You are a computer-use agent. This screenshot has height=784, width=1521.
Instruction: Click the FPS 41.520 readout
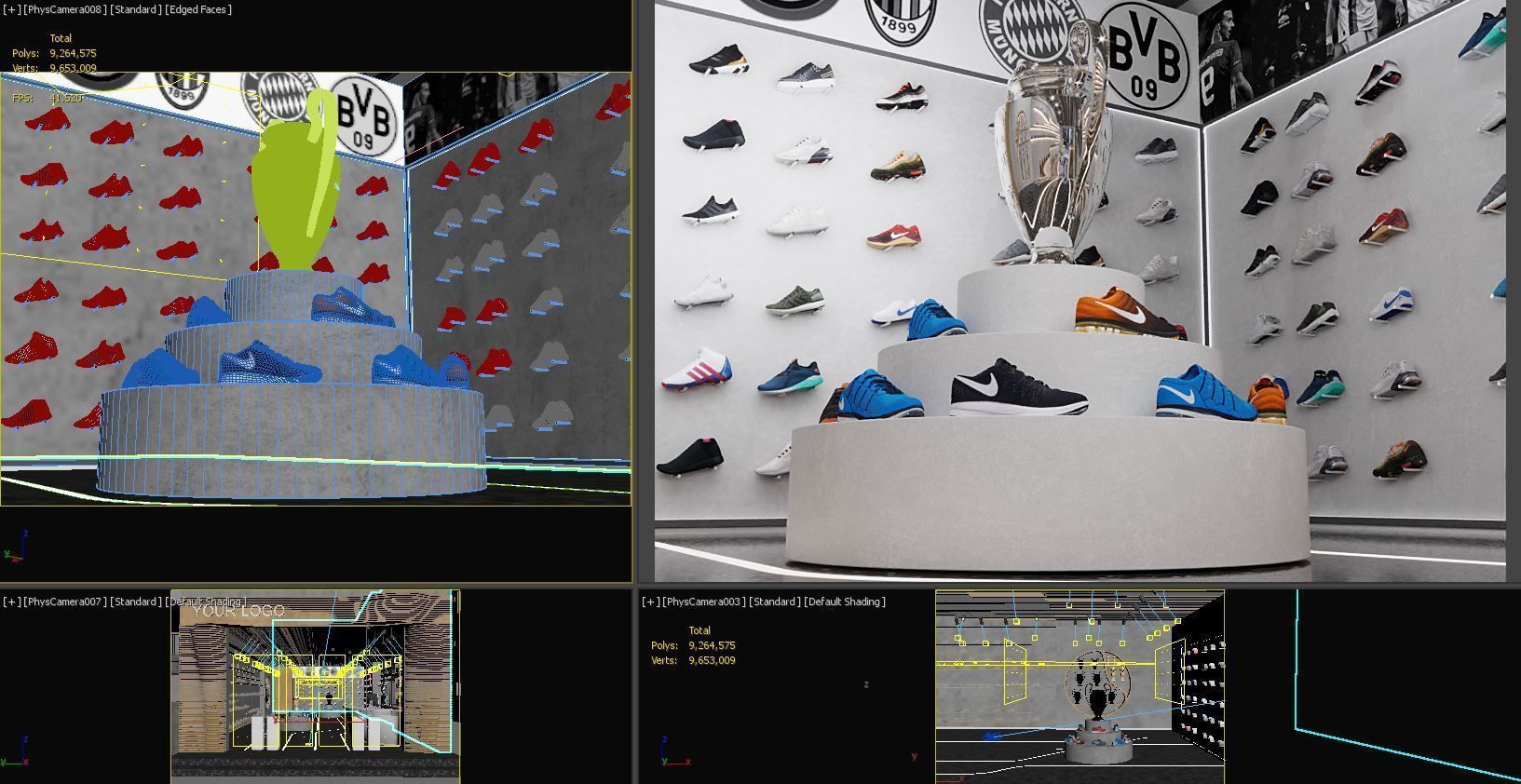click(47, 98)
